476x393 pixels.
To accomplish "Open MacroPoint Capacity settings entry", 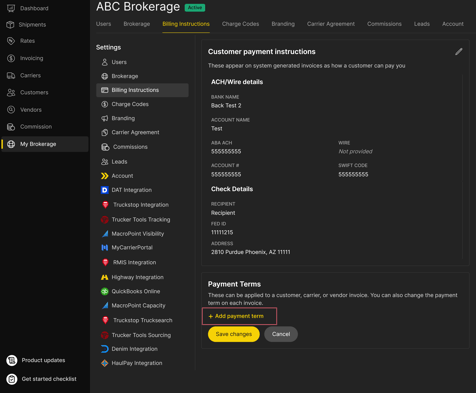I will pos(142,305).
